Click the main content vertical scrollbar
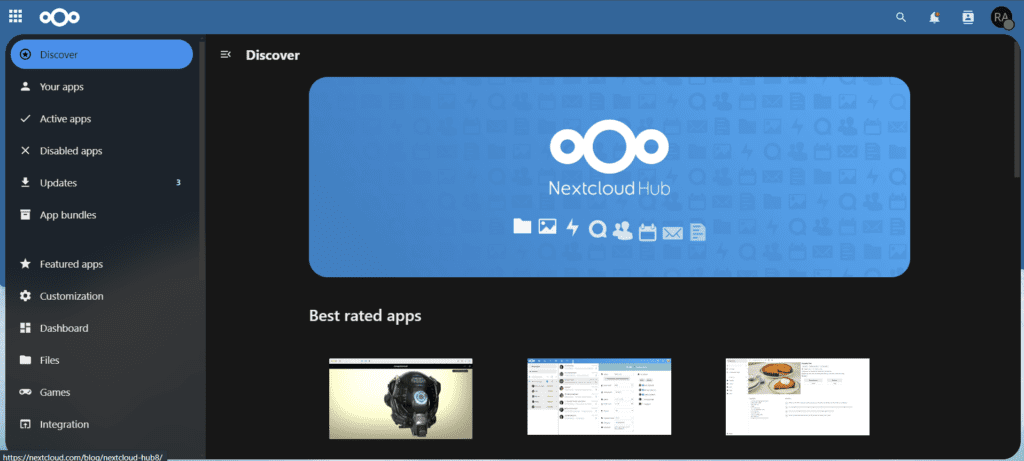Screen dimensions: 1024x461 [x=1016, y=108]
